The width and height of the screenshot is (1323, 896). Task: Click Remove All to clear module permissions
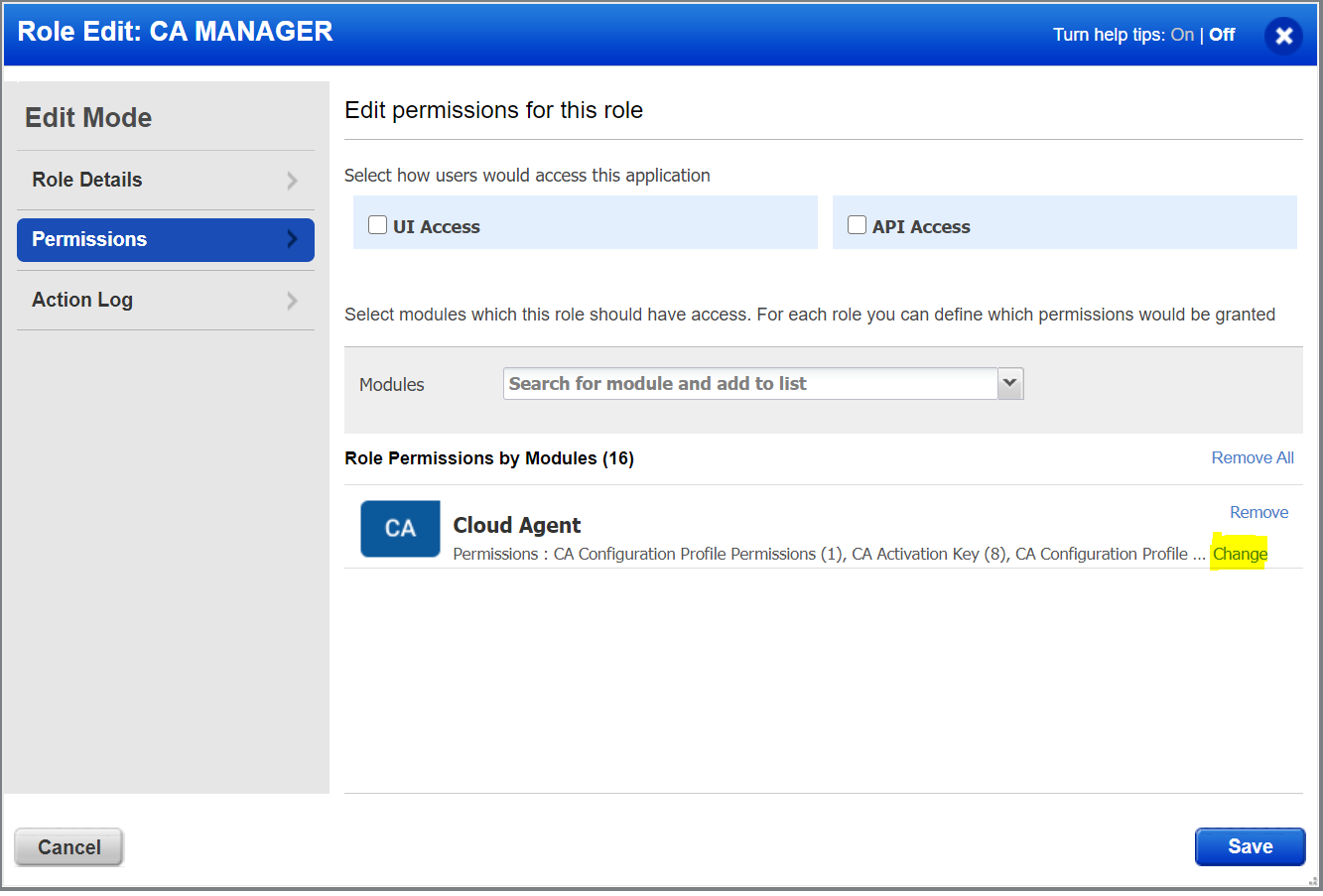[1253, 457]
